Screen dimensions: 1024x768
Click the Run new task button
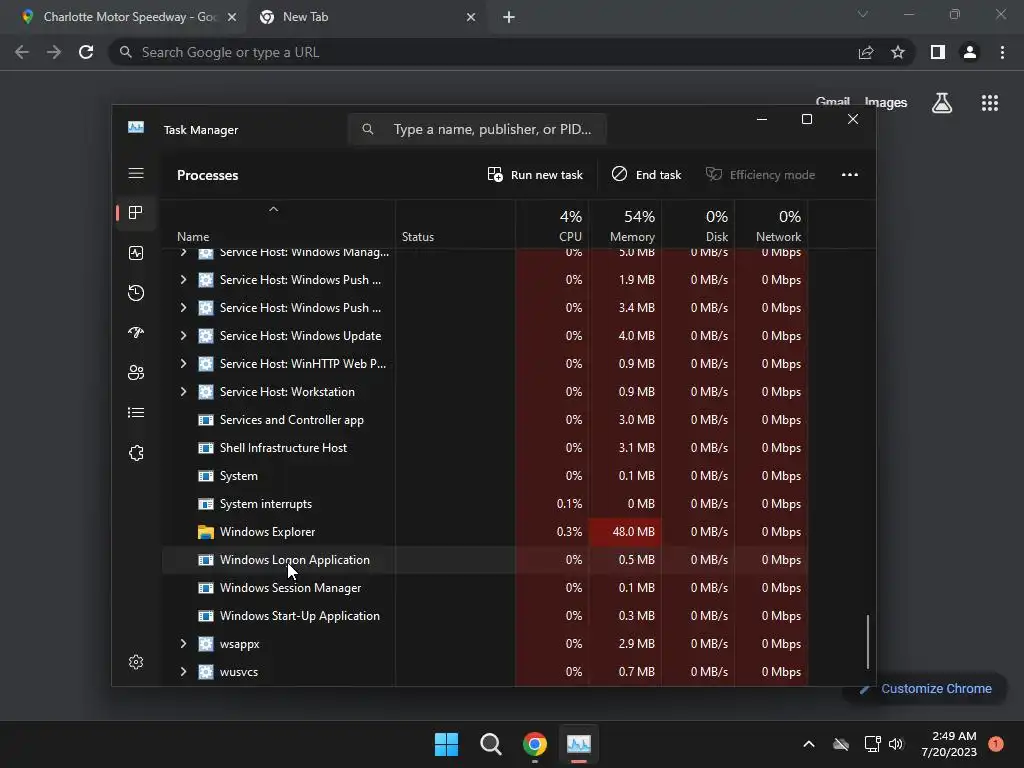pos(535,174)
